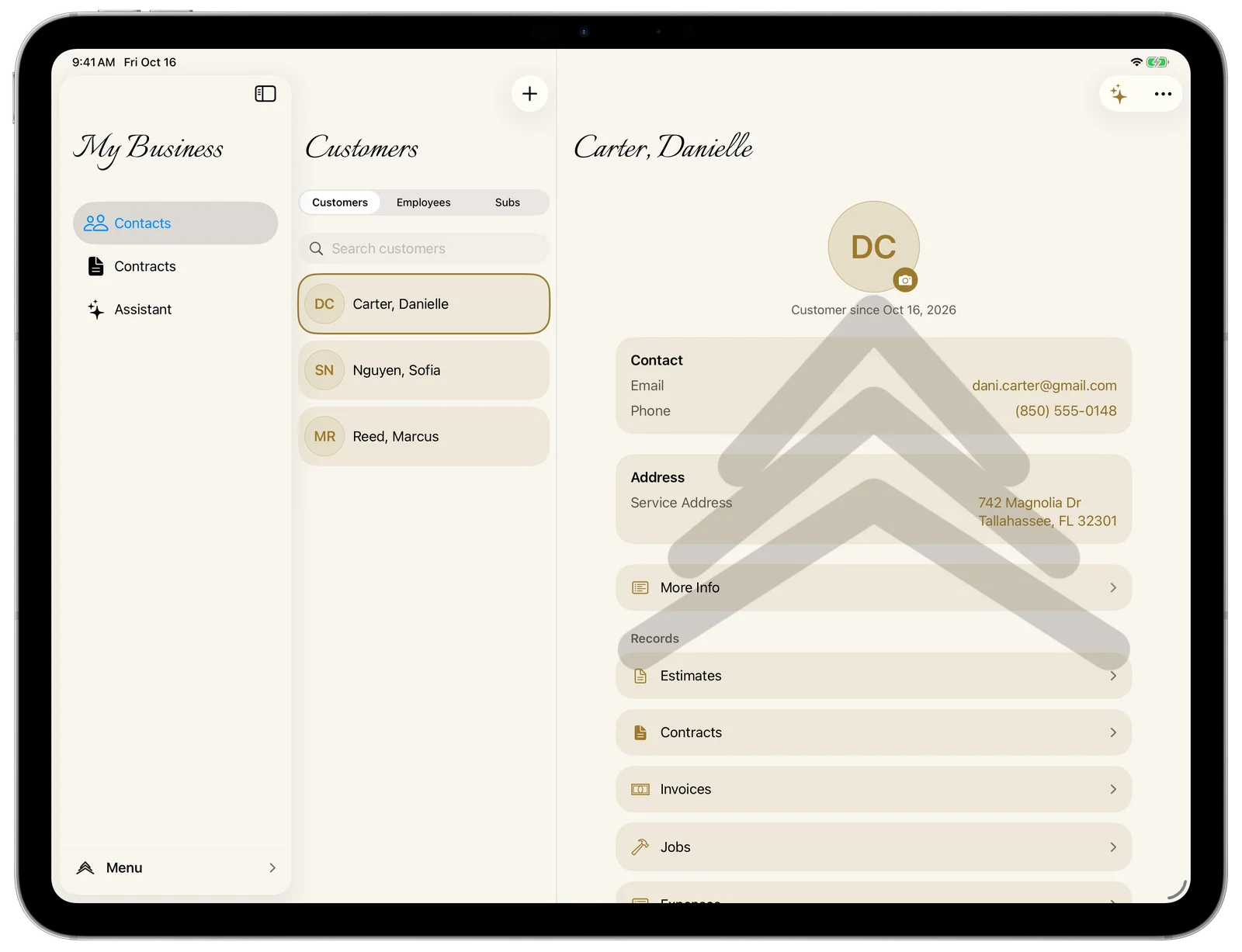Tap phone number (850) 555-0148
This screenshot has width=1242, height=952.
point(1066,411)
